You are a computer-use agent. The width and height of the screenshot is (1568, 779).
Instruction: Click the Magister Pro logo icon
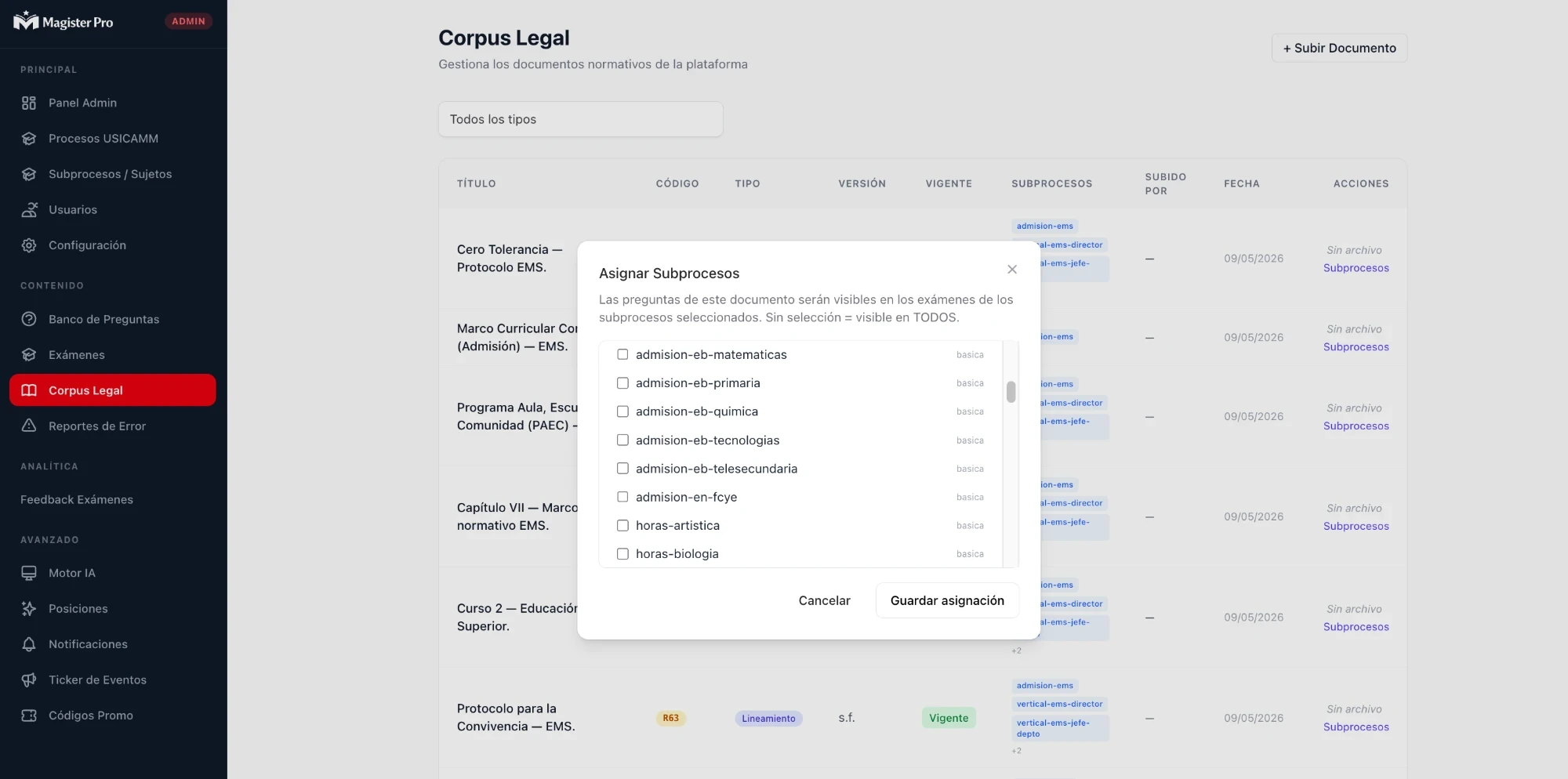pyautogui.click(x=26, y=21)
